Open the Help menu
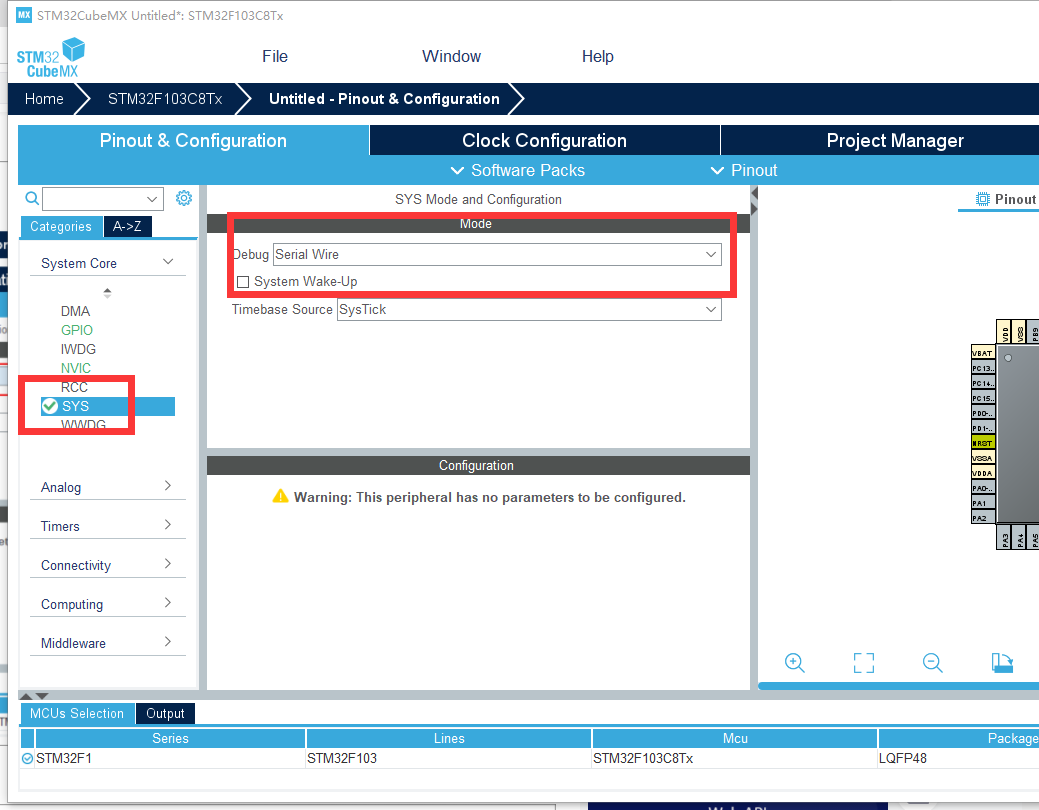The image size is (1039, 810). (598, 56)
